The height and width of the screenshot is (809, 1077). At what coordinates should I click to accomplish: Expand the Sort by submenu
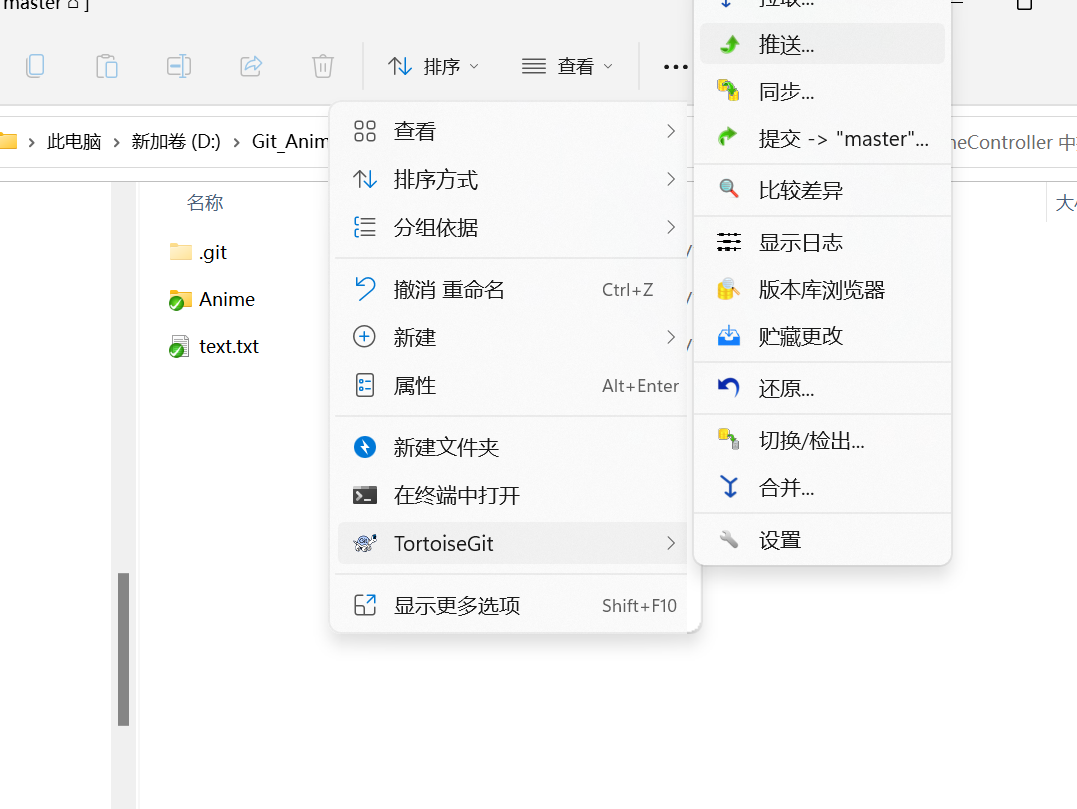512,180
